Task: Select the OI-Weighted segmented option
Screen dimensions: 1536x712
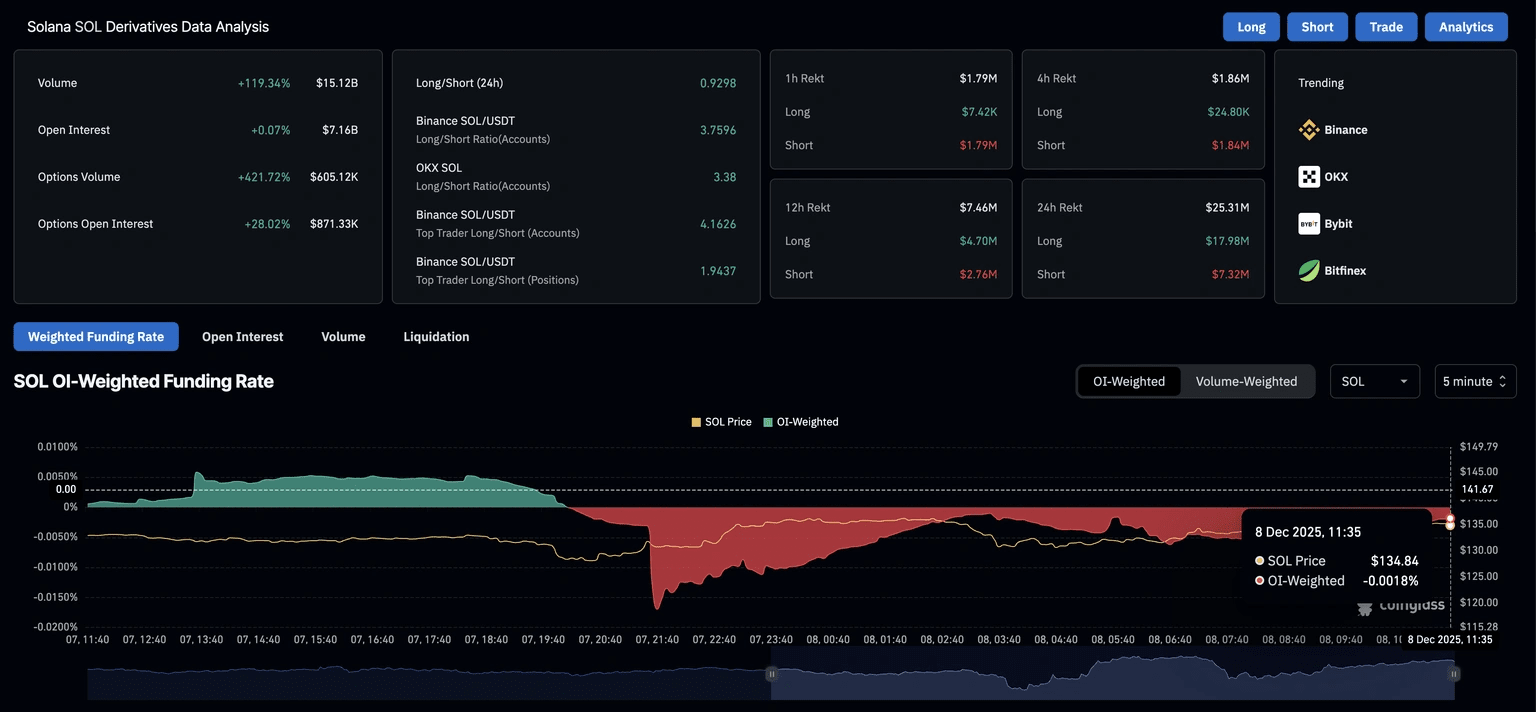Action: coord(1129,381)
